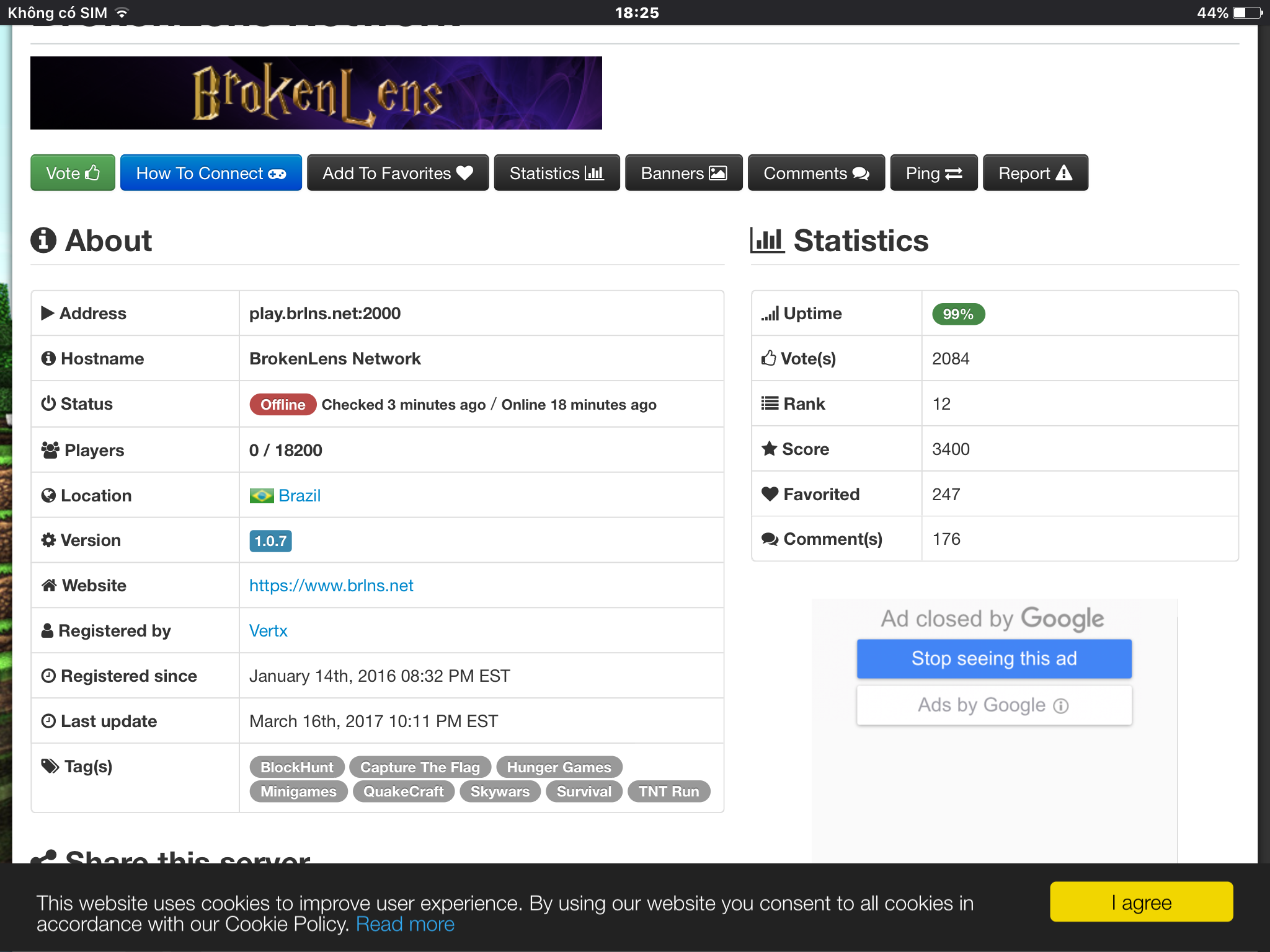Click the Players group icon
The image size is (1270, 952).
50,450
